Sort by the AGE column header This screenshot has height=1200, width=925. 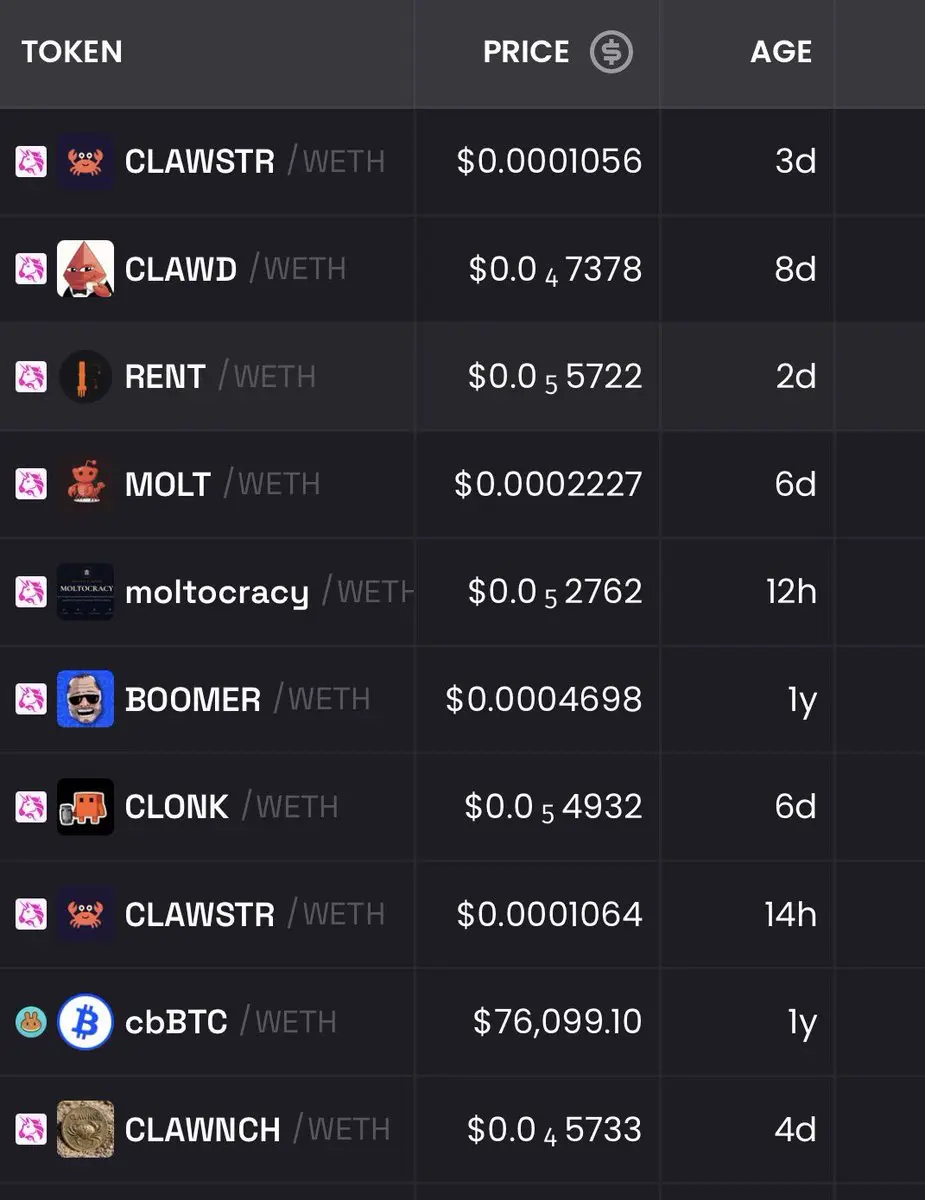781,52
